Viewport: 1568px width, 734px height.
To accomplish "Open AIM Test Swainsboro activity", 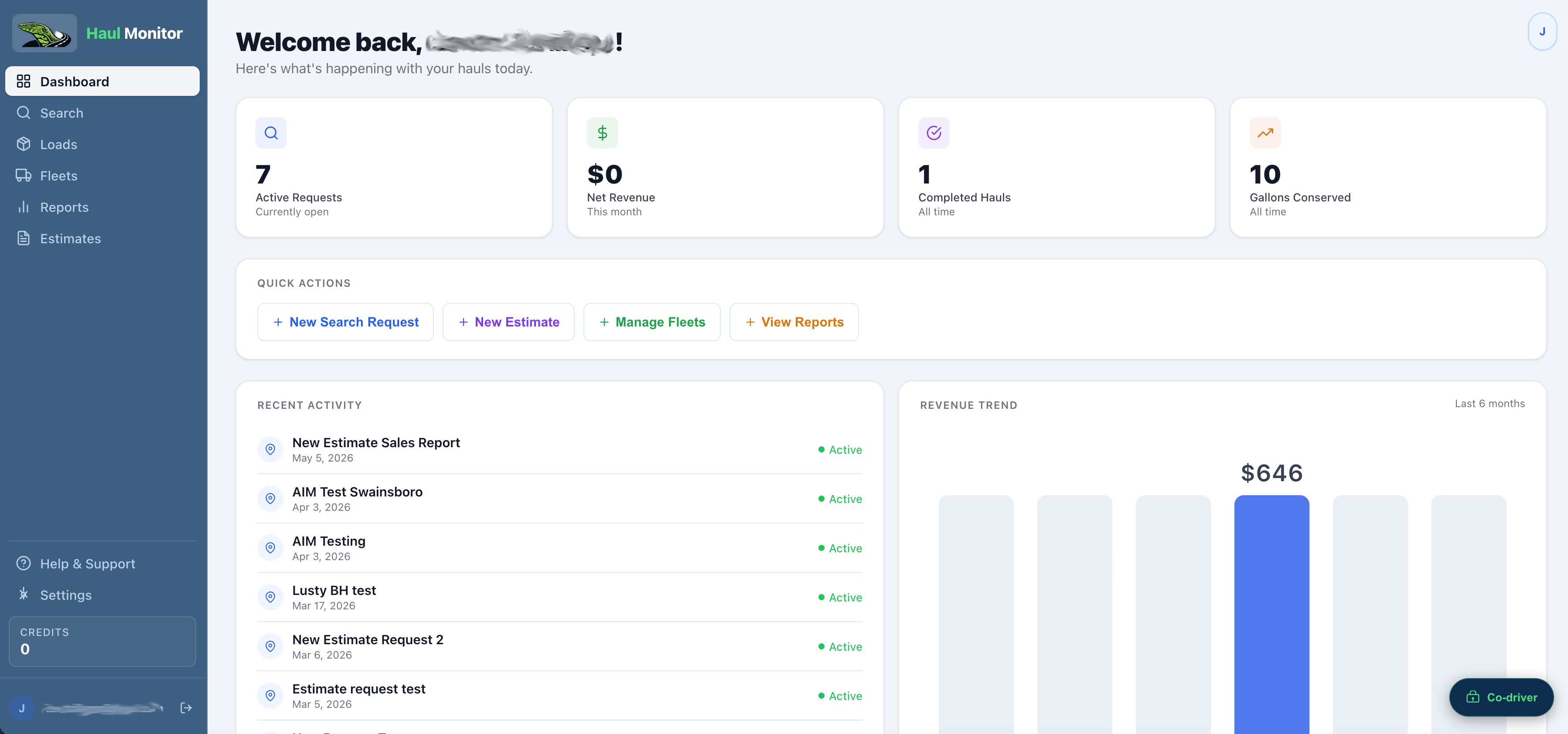I will point(560,499).
